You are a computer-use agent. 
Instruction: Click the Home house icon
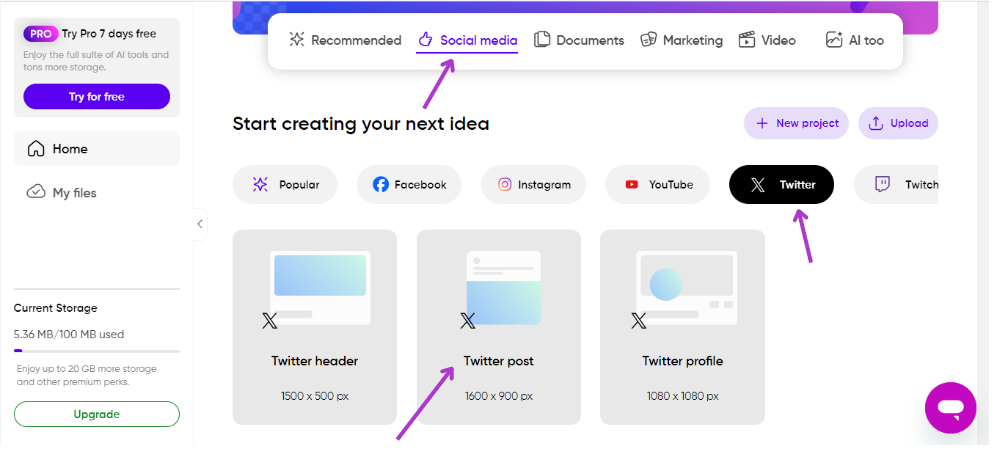(36, 149)
